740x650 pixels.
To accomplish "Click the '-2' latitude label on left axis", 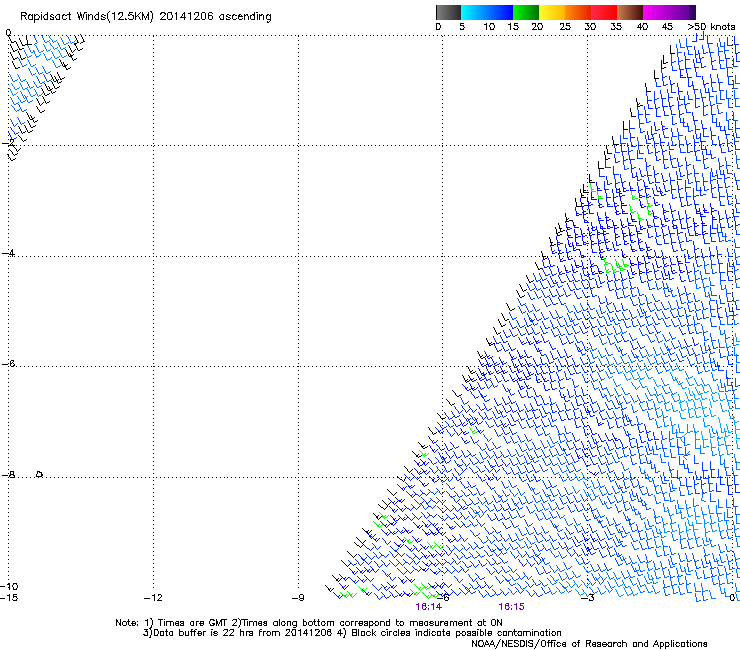I will point(9,142).
